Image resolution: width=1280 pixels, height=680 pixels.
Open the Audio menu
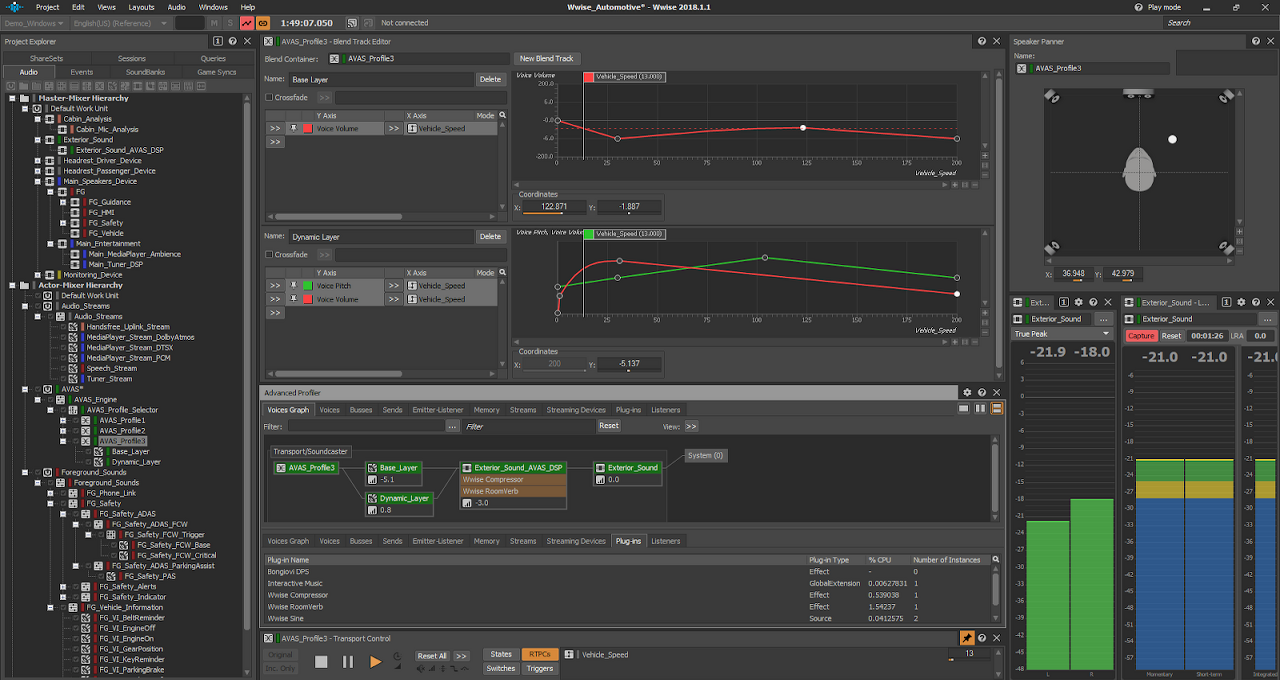(176, 7)
